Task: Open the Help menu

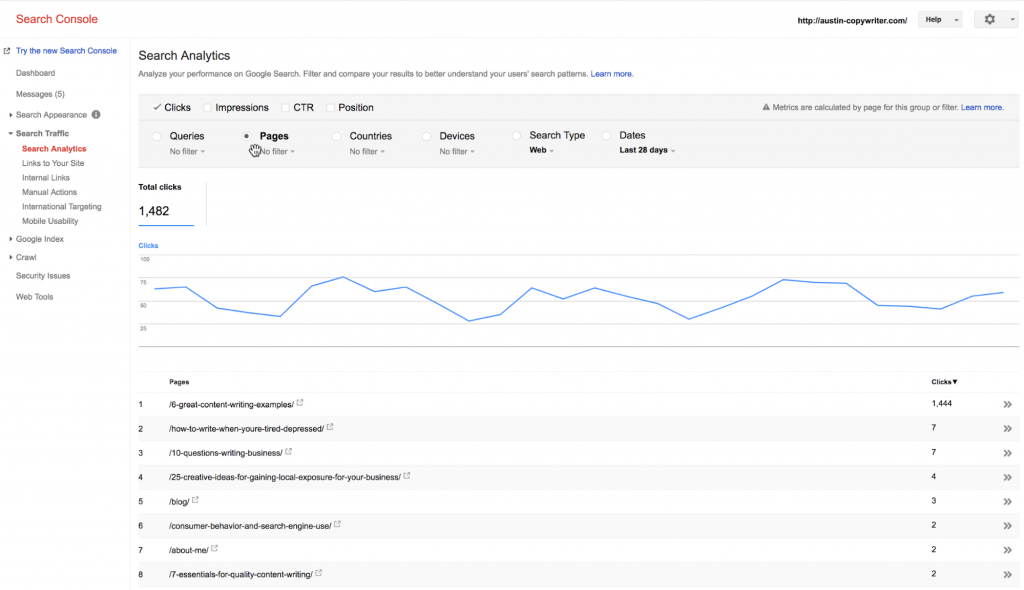Action: tap(940, 19)
